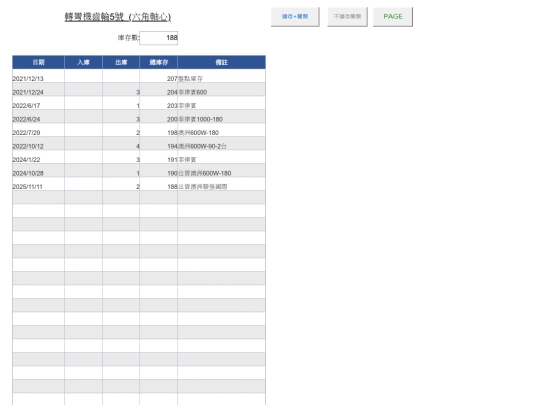This screenshot has height=405, width=540.
Task: Click the remark cell in 2021/12/13 row
Action: tap(221, 76)
